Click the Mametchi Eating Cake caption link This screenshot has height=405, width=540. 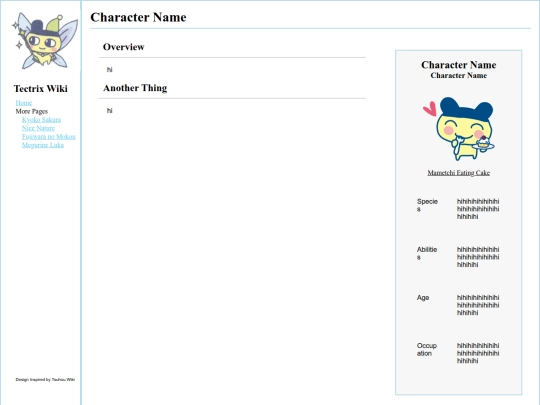(x=458, y=173)
